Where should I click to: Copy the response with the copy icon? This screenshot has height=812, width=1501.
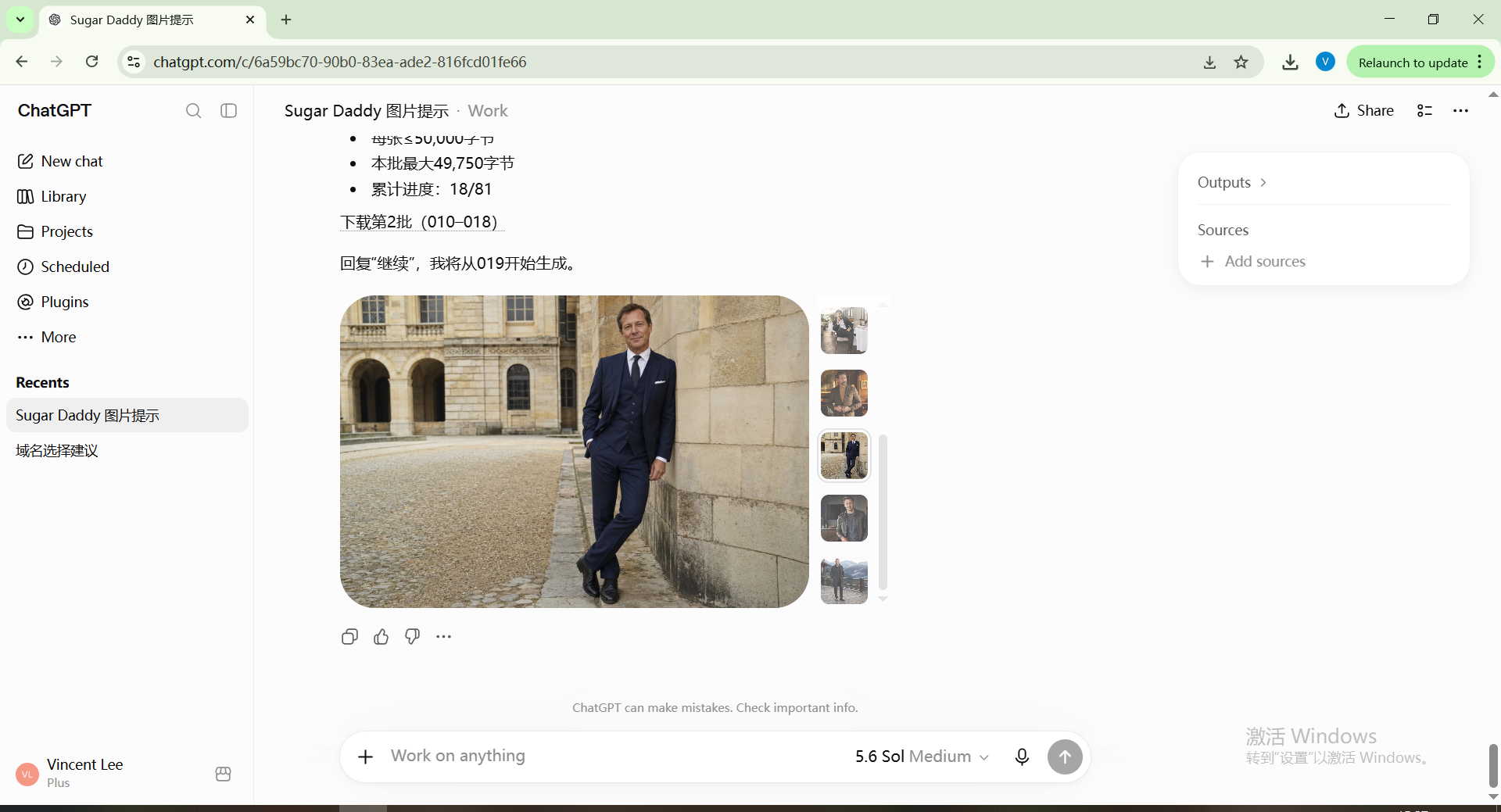pyautogui.click(x=349, y=637)
